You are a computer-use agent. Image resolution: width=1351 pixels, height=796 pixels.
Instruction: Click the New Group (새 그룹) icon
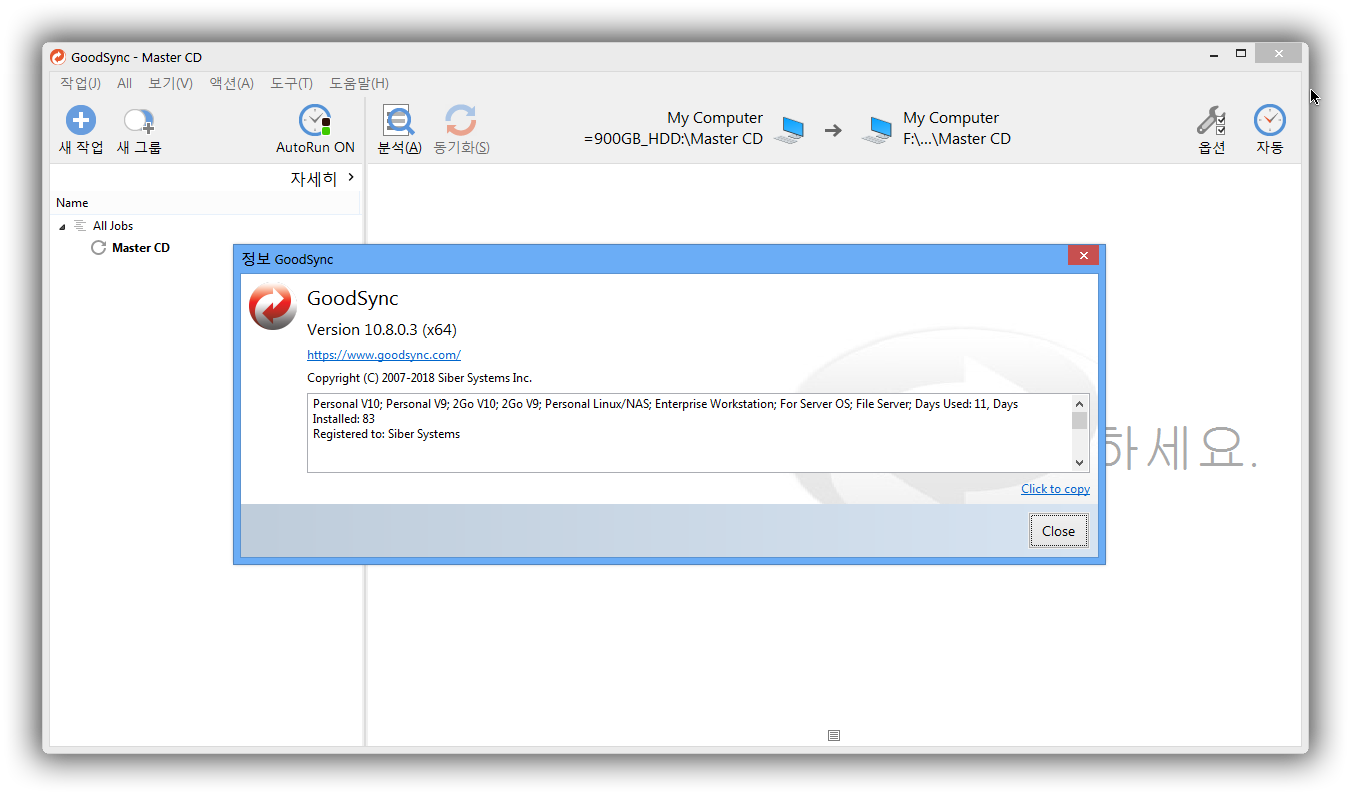pos(138,121)
